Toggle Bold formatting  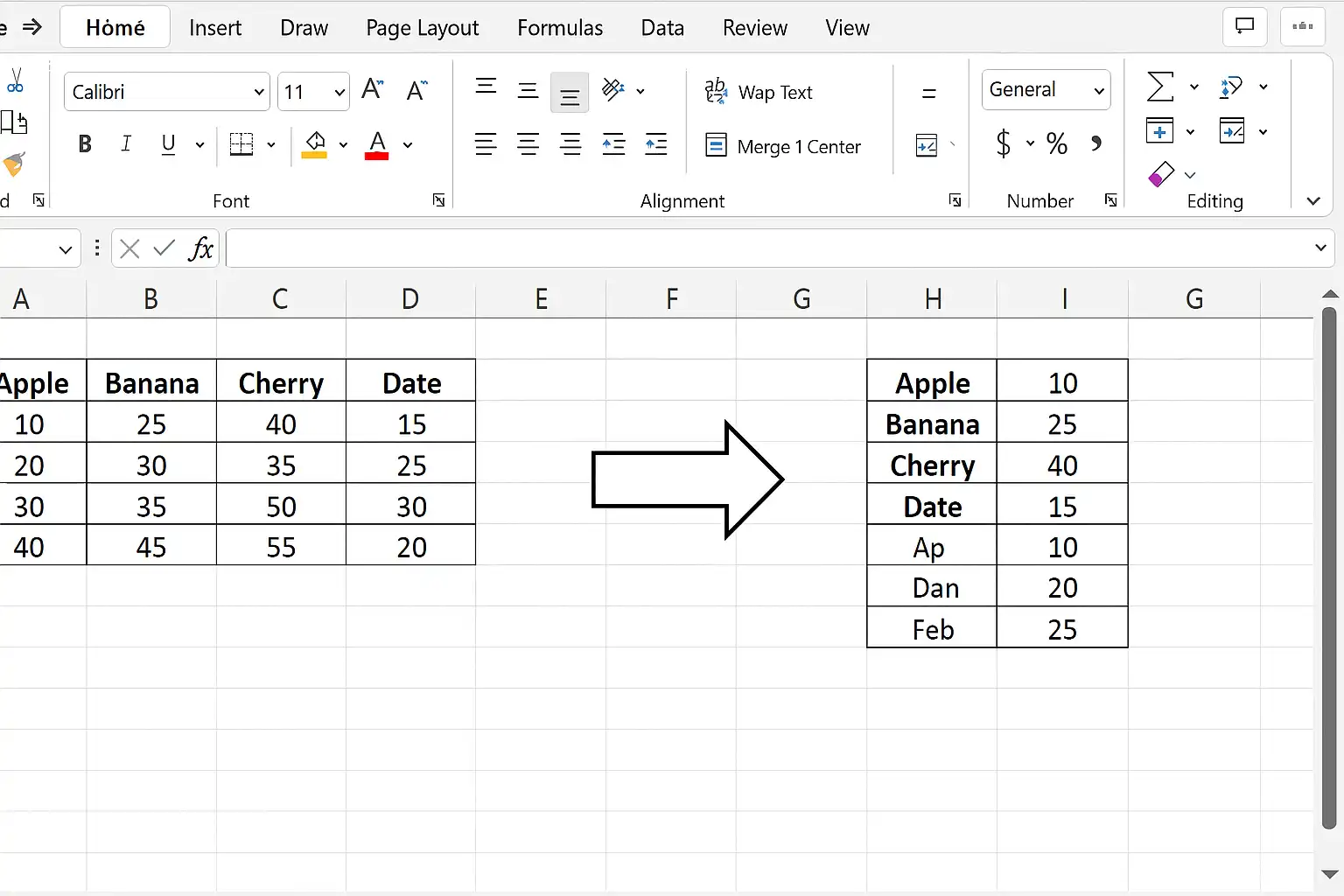point(85,144)
